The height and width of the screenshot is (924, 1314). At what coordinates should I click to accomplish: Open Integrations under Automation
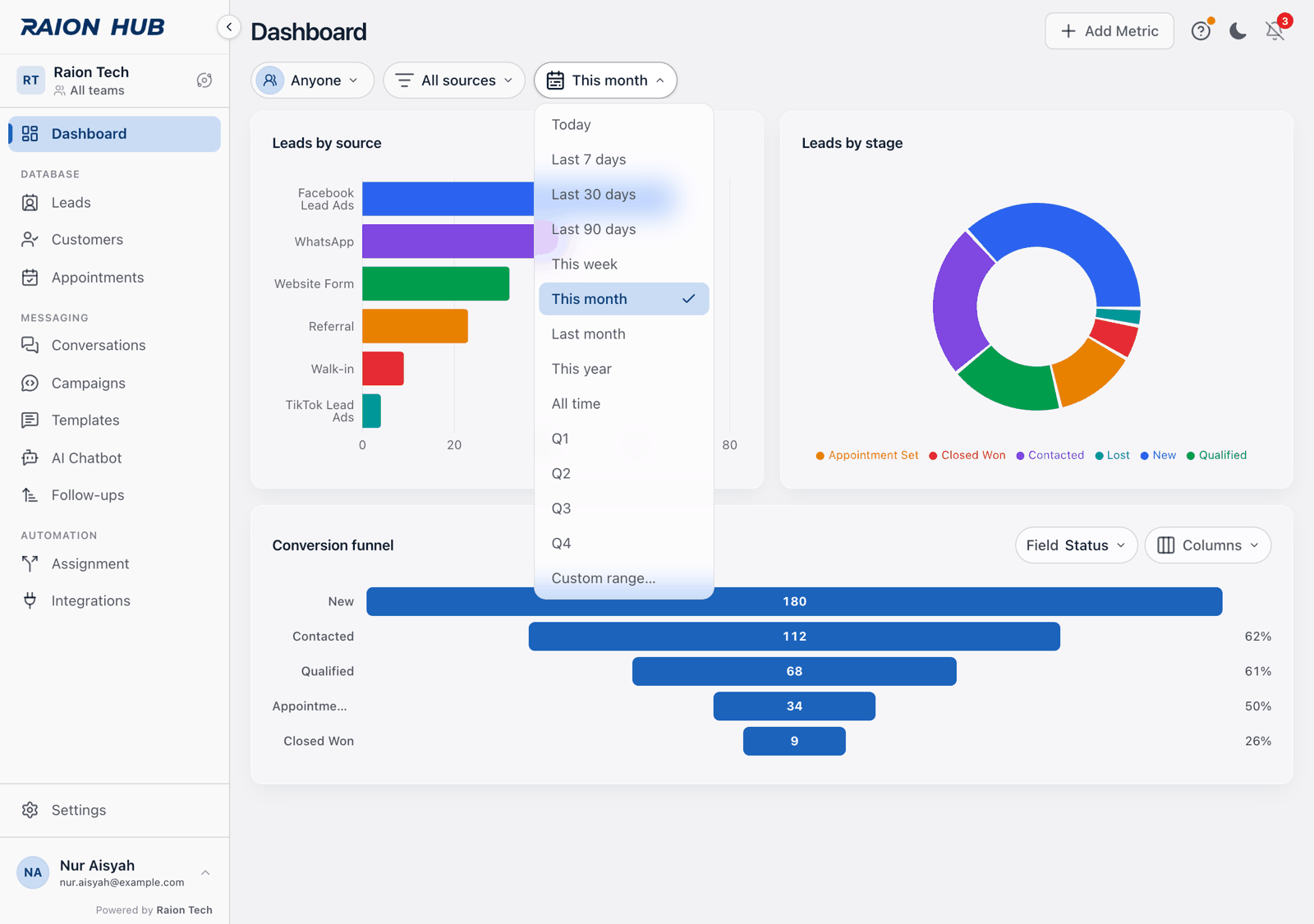(114, 601)
